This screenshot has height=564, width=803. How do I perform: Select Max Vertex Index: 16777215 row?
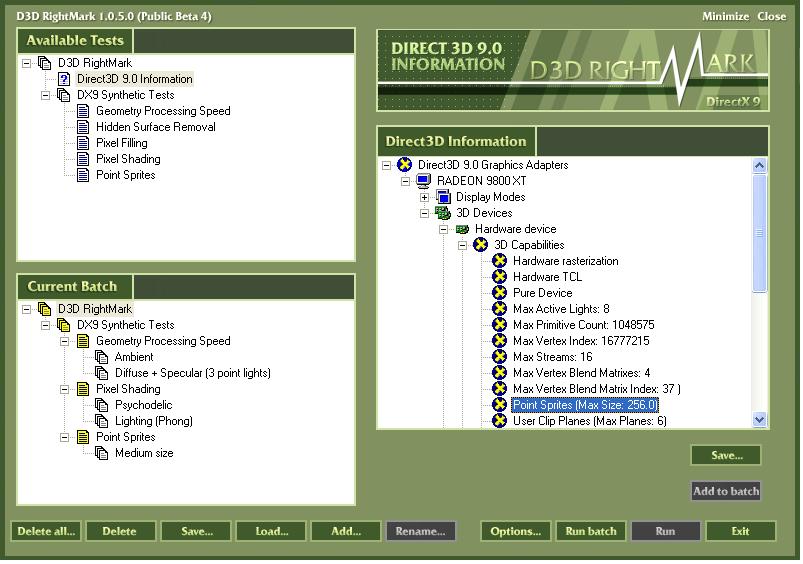click(x=581, y=341)
